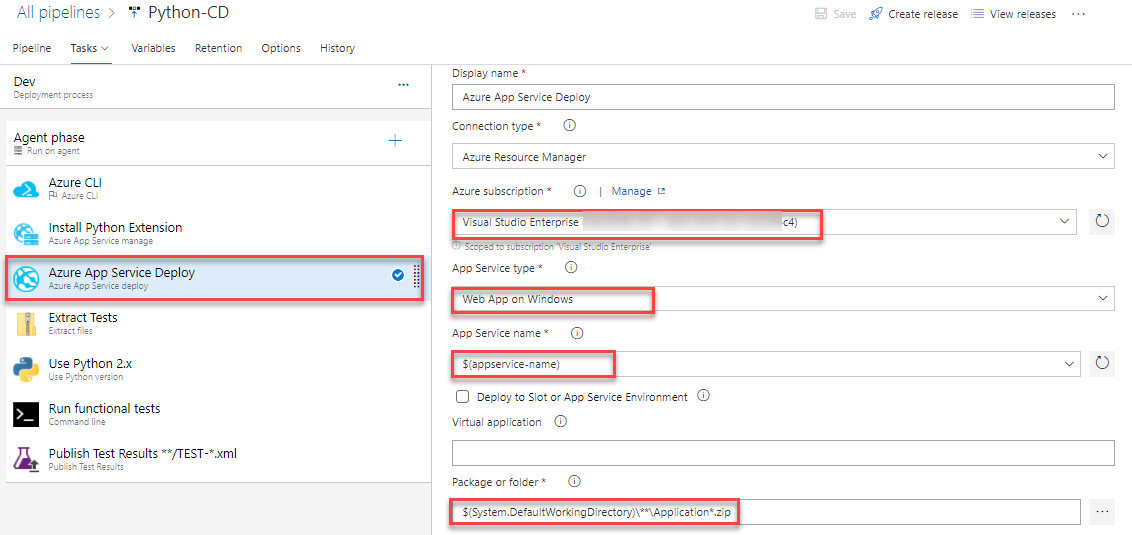
Task: Click the Save disk icon
Action: (x=821, y=14)
